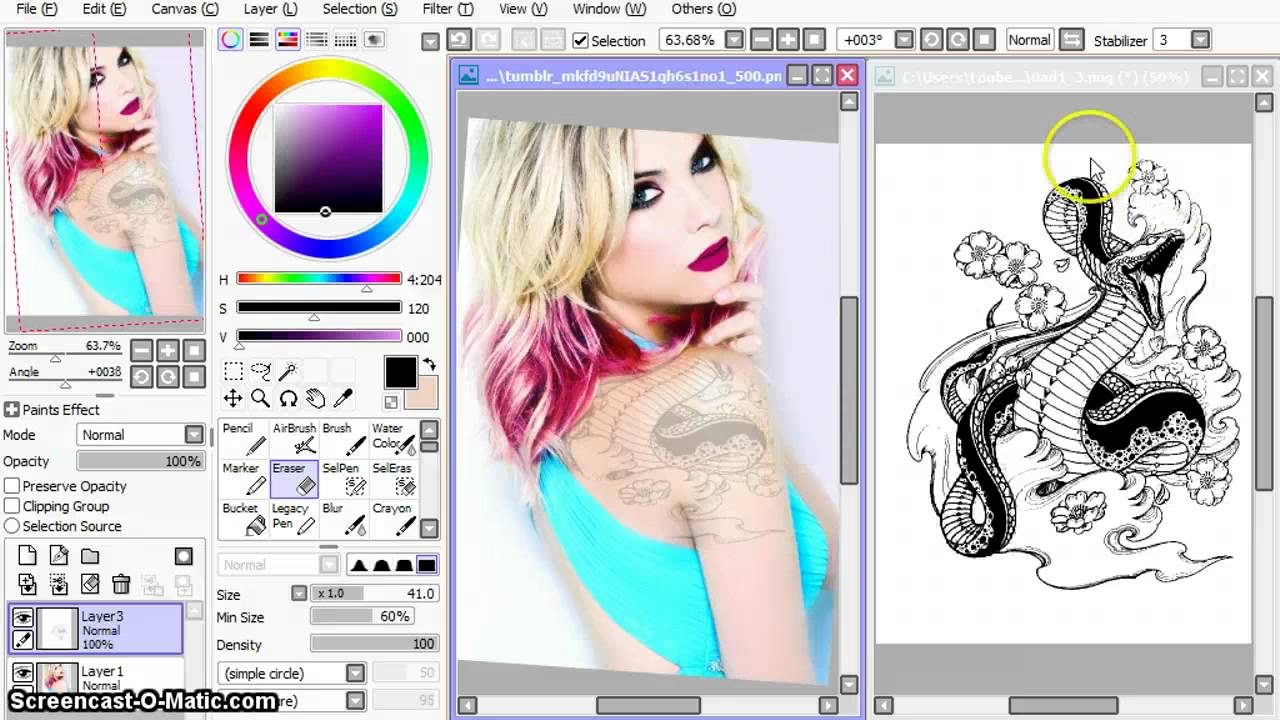Screen dimensions: 1280x720
Task: Show the color wheel panel
Action: point(230,40)
